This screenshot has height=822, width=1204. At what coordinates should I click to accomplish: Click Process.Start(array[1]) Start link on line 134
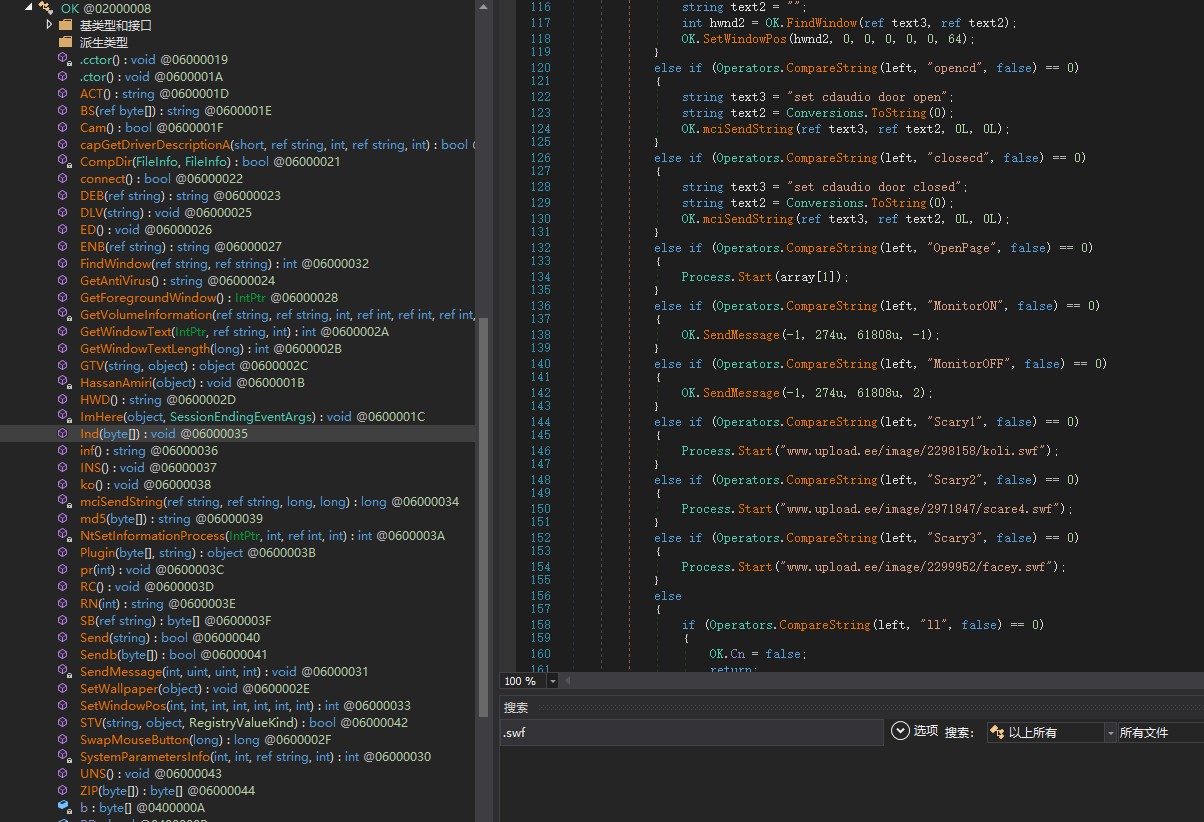pos(755,276)
